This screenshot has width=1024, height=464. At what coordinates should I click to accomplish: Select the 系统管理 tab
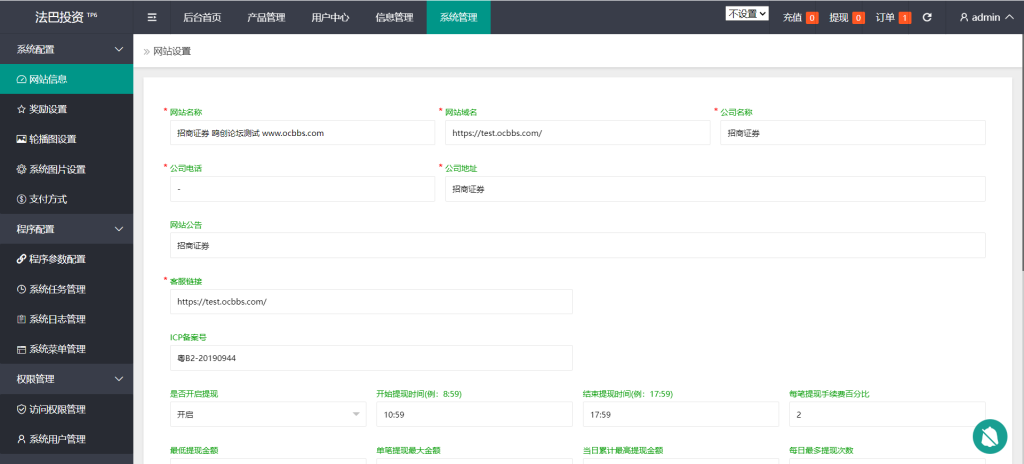click(x=458, y=18)
